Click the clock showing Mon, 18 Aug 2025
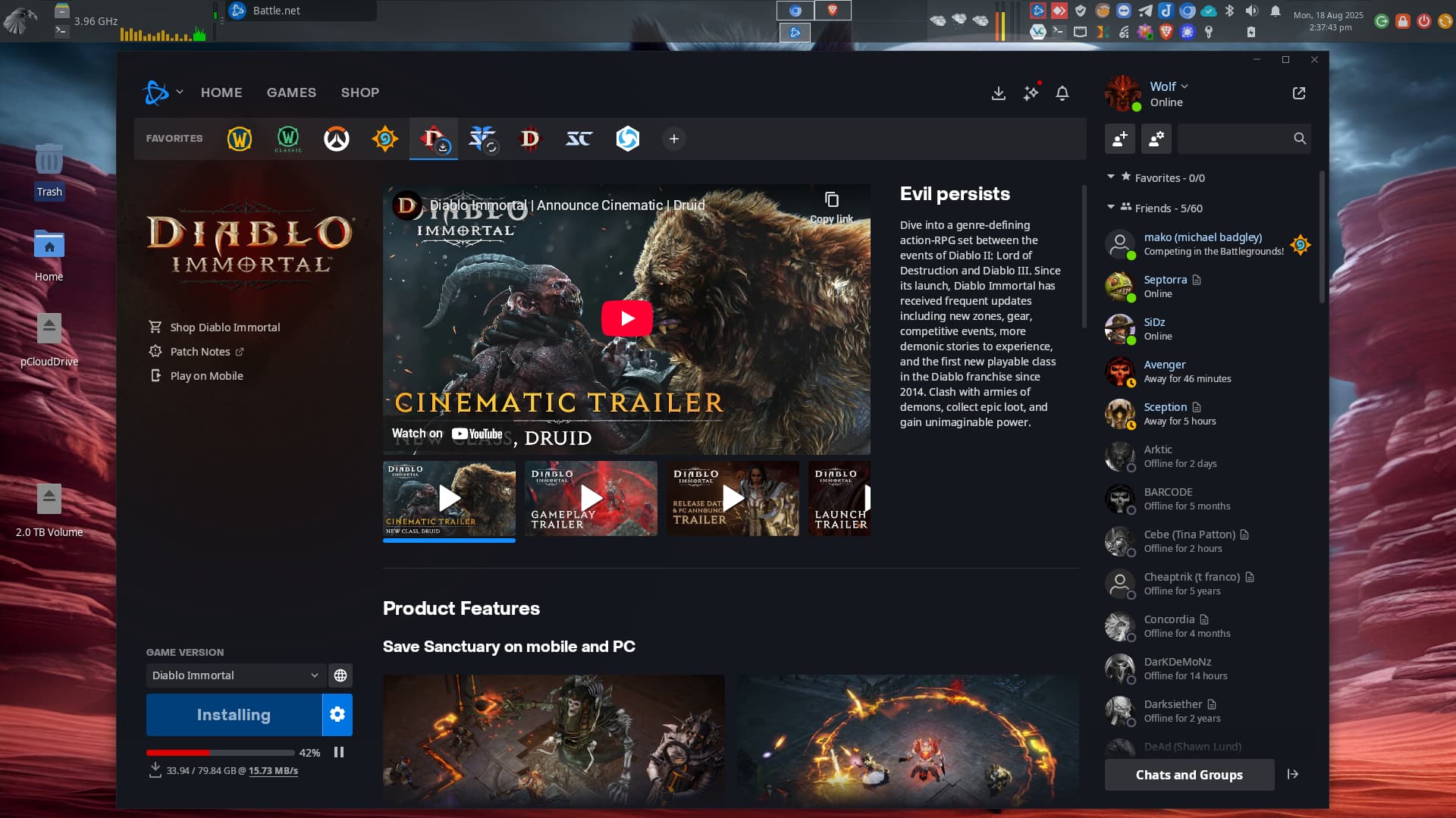 [x=1328, y=21]
